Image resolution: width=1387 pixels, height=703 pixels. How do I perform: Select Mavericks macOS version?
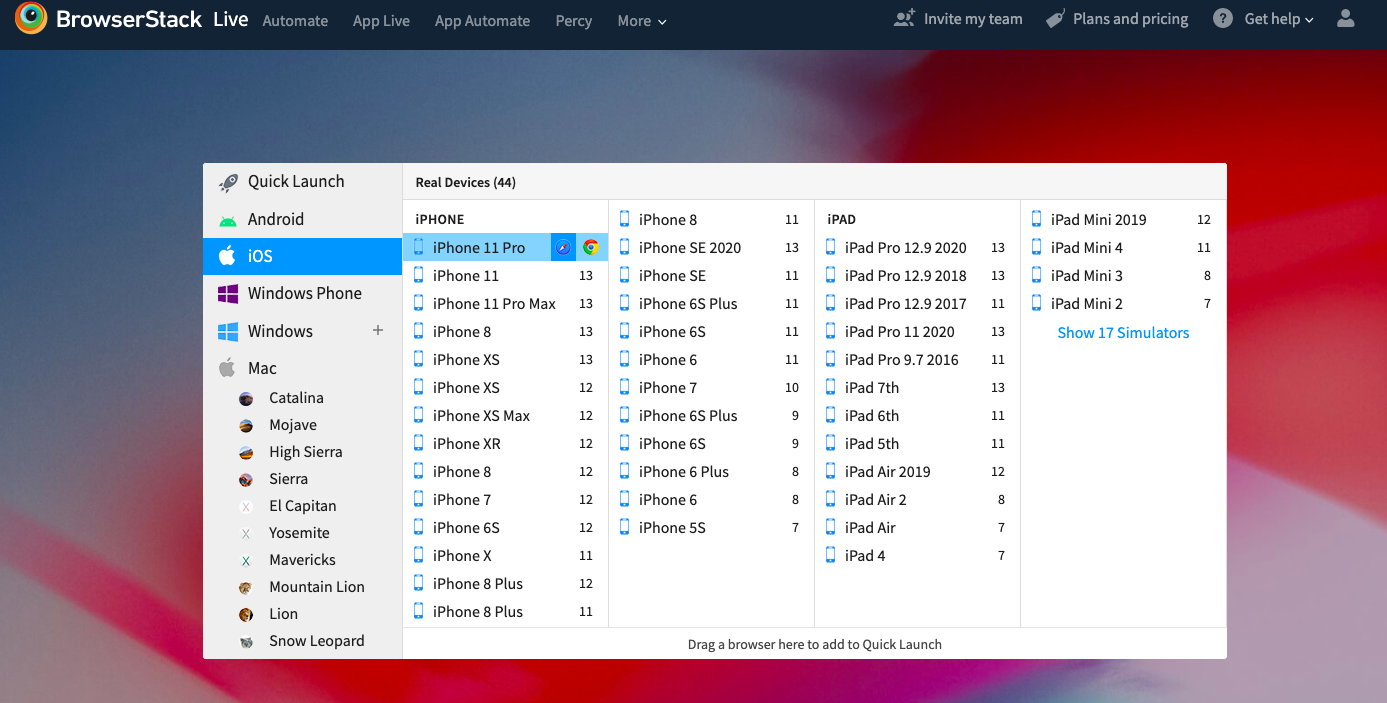[302, 560]
